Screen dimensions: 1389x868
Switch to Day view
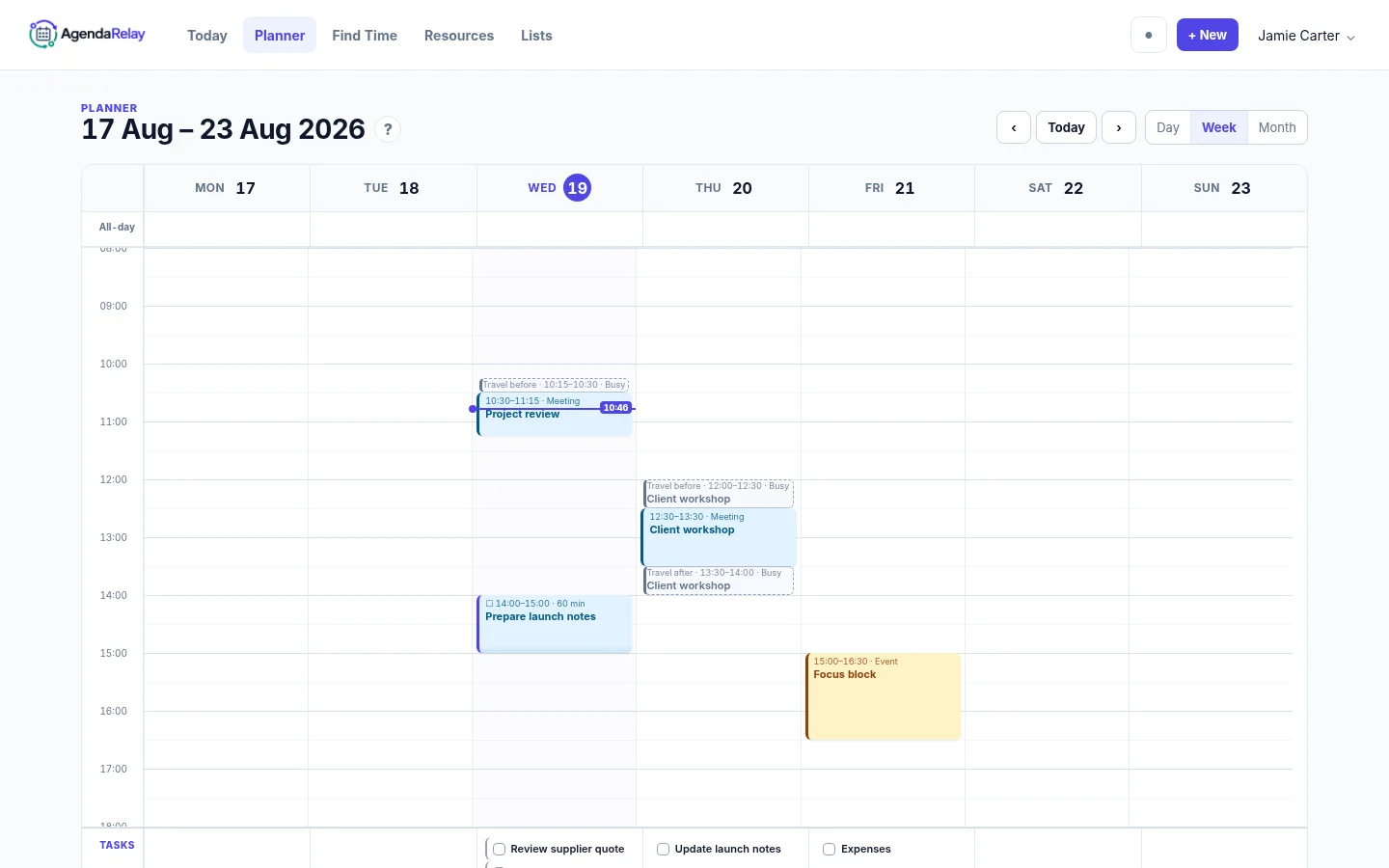[x=1168, y=127]
